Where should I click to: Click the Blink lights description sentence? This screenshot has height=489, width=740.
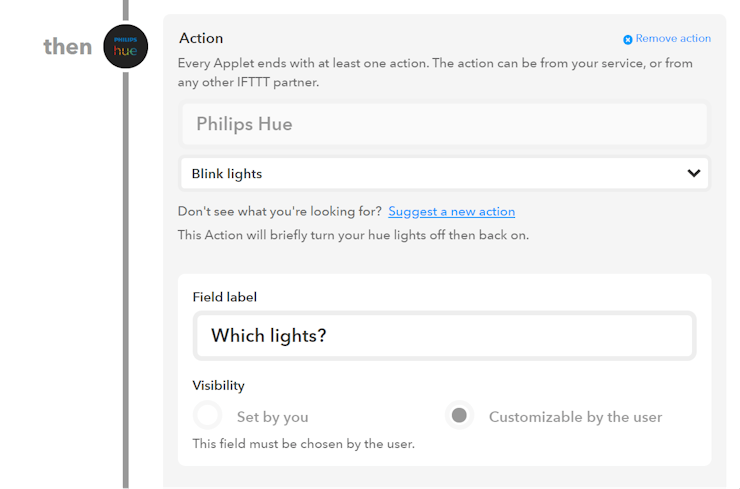353,235
